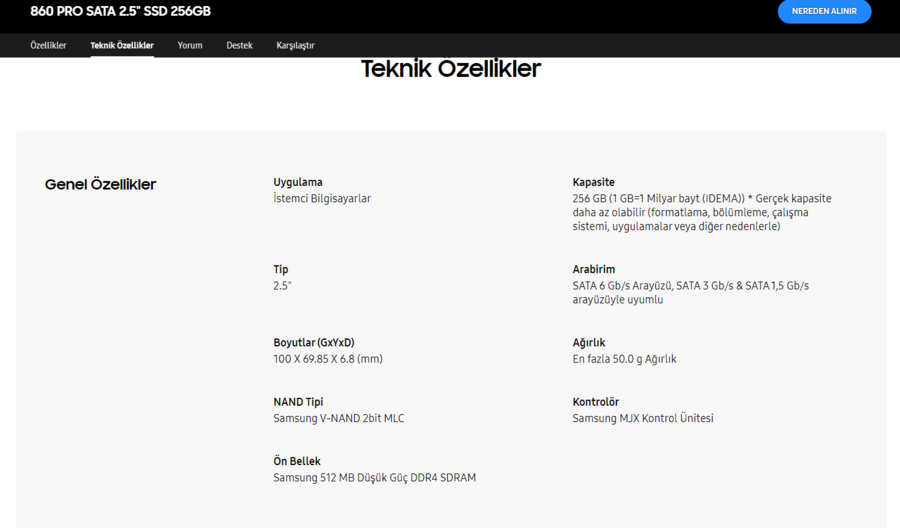900x528 pixels.
Task: Click the Ön Bellek label
Action: 297,461
